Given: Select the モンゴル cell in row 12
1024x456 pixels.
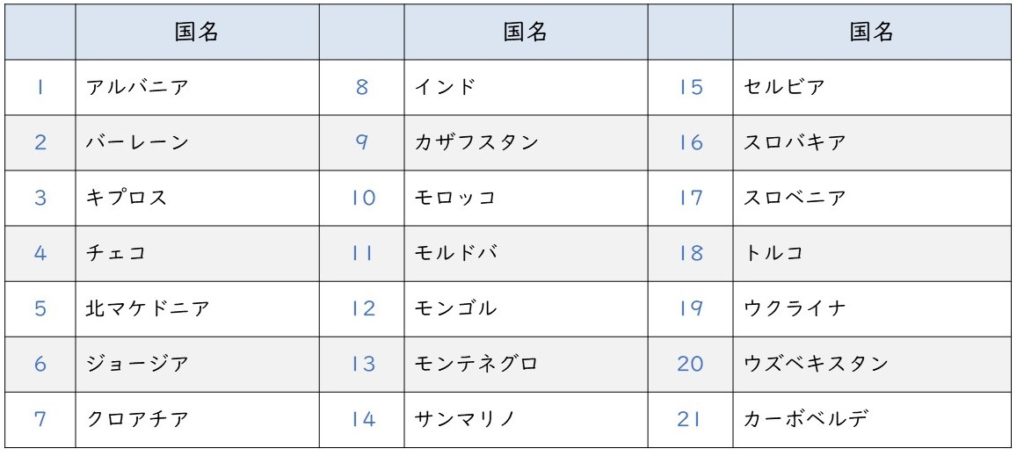Looking at the screenshot, I should [x=526, y=309].
